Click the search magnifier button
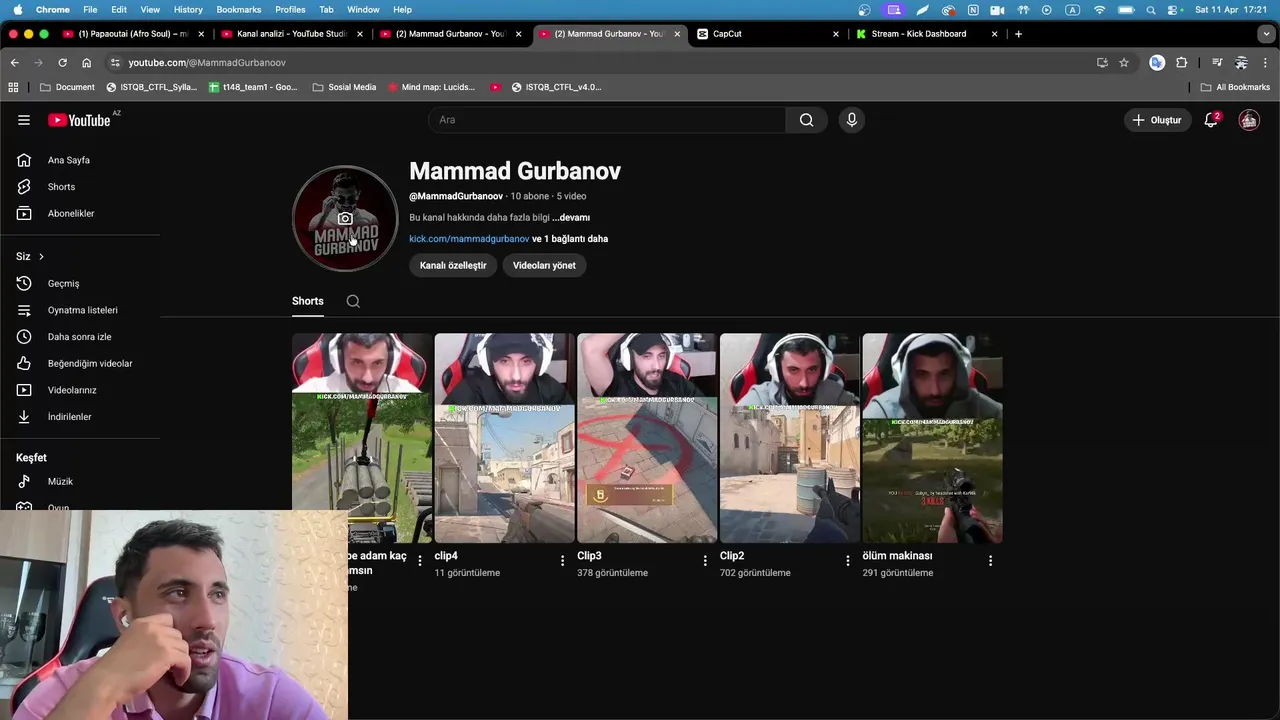The height and width of the screenshot is (720, 1280). point(806,120)
